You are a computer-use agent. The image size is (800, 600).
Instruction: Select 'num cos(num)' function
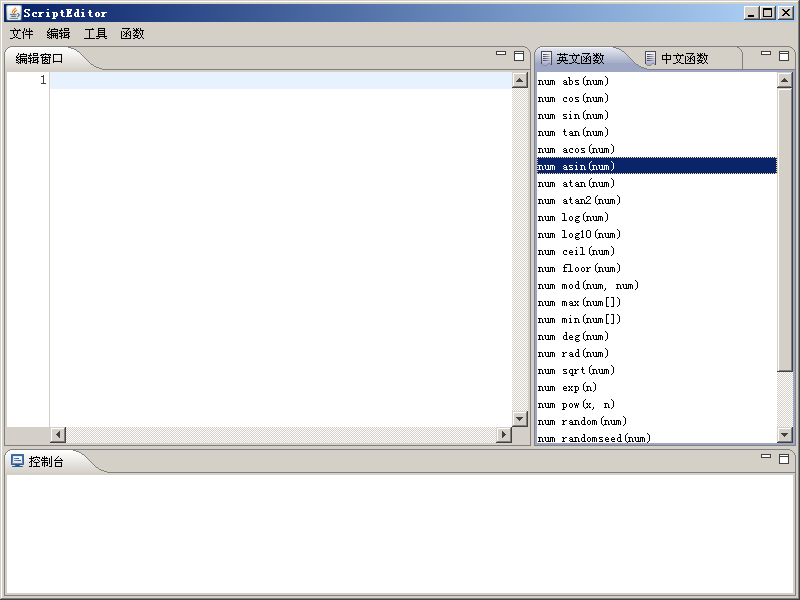coord(657,98)
